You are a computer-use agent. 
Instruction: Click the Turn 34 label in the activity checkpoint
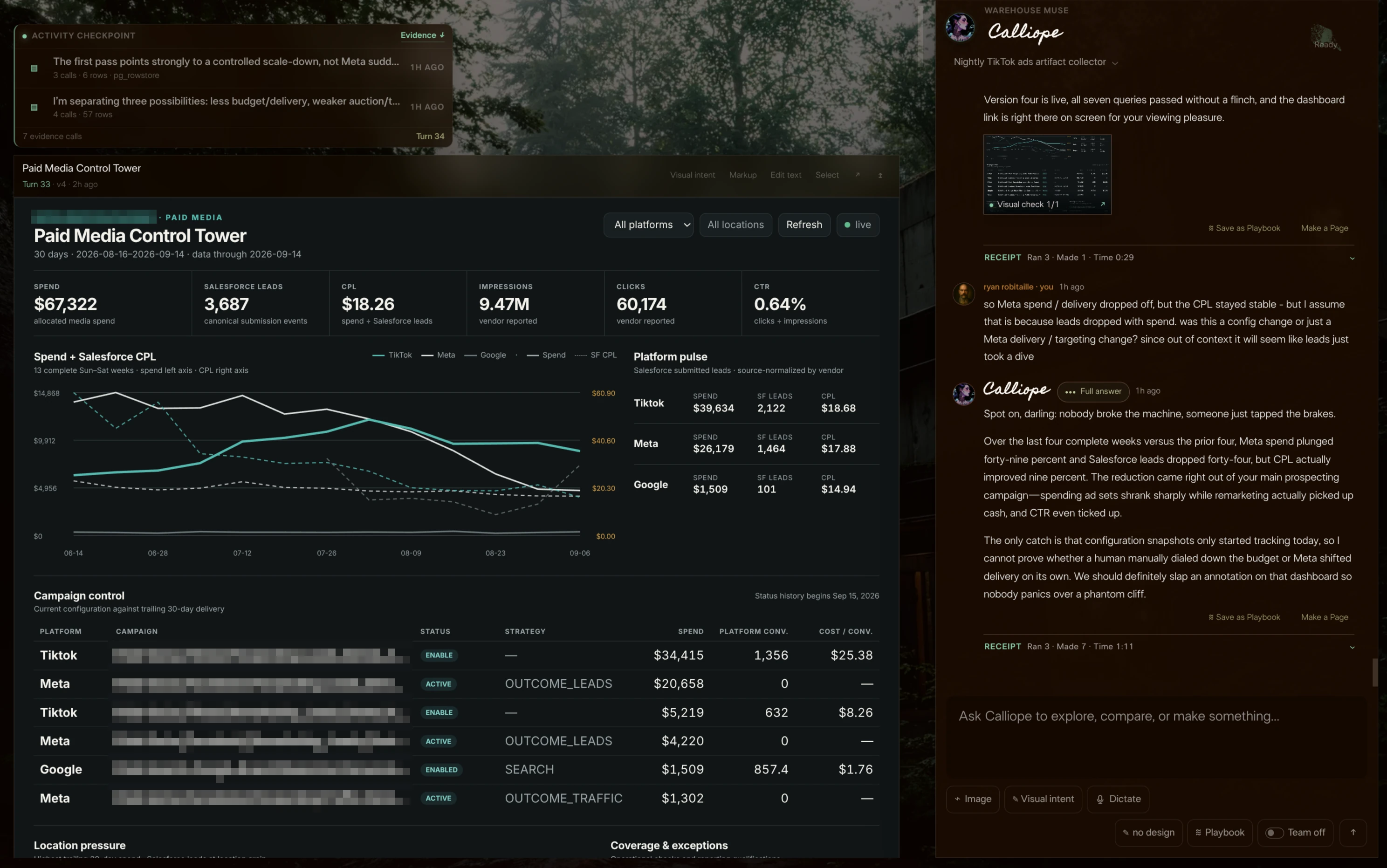tap(430, 137)
